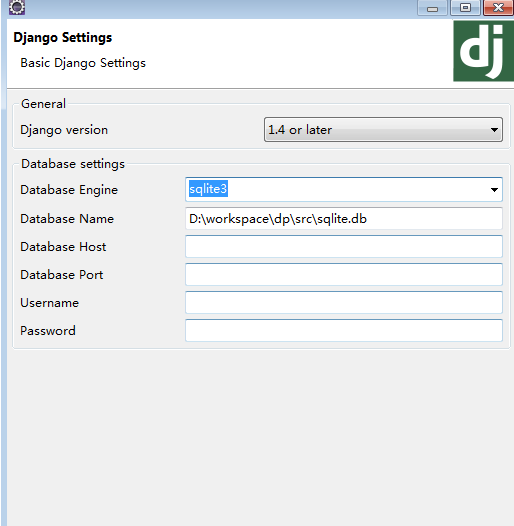Click the Django logo image
Image resolution: width=514 pixels, height=526 pixels.
(x=483, y=51)
